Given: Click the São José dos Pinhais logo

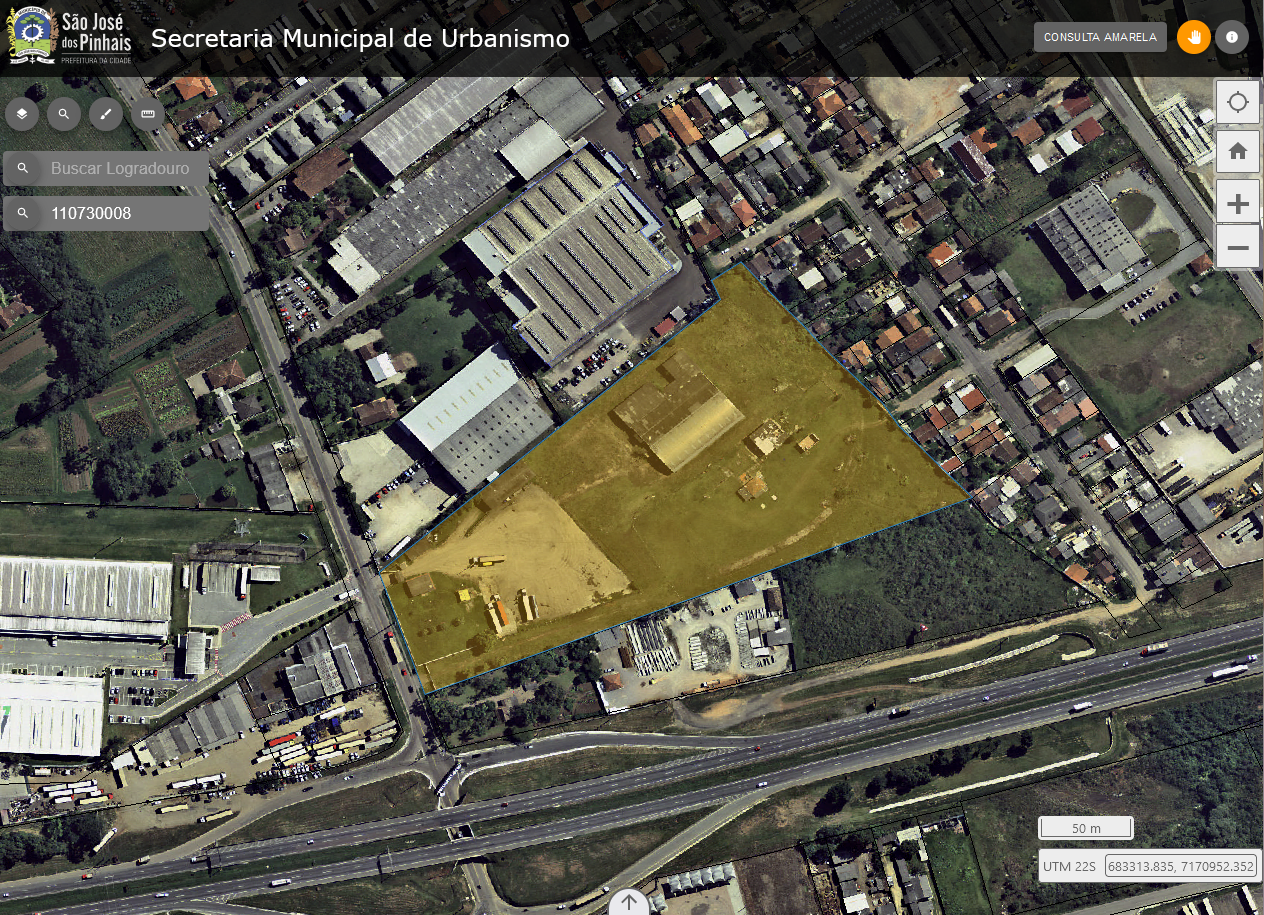Looking at the screenshot, I should [x=68, y=37].
